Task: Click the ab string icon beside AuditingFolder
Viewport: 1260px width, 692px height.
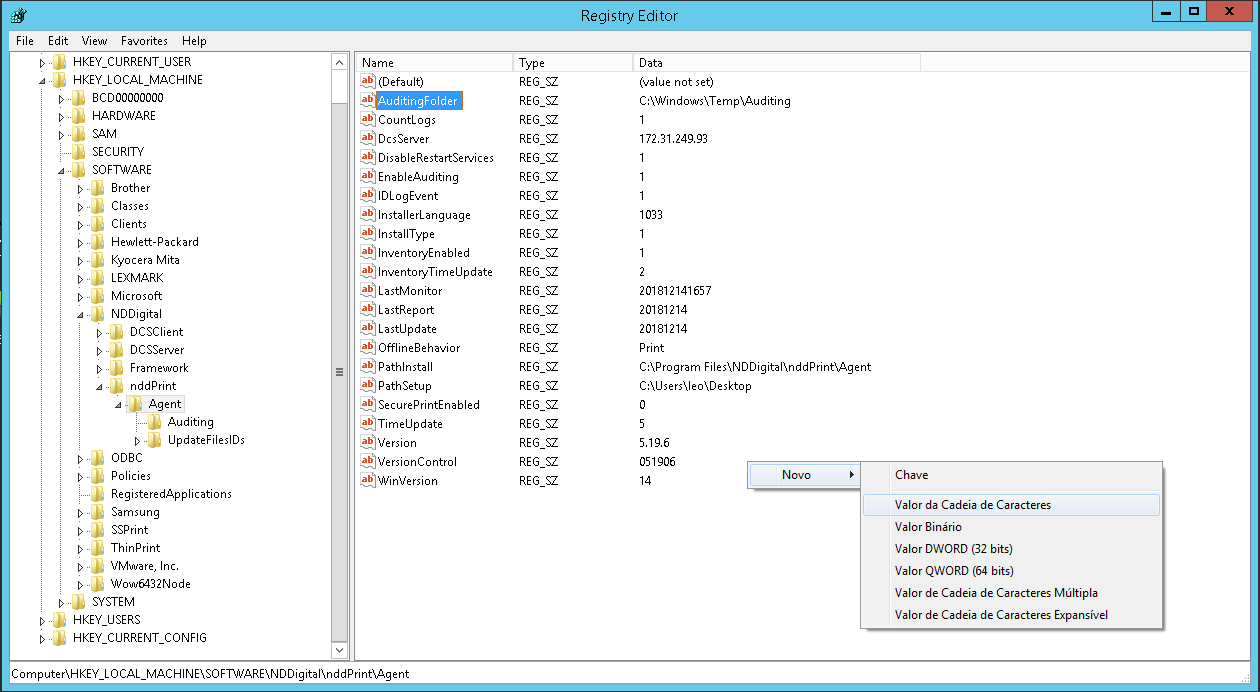Action: (368, 100)
